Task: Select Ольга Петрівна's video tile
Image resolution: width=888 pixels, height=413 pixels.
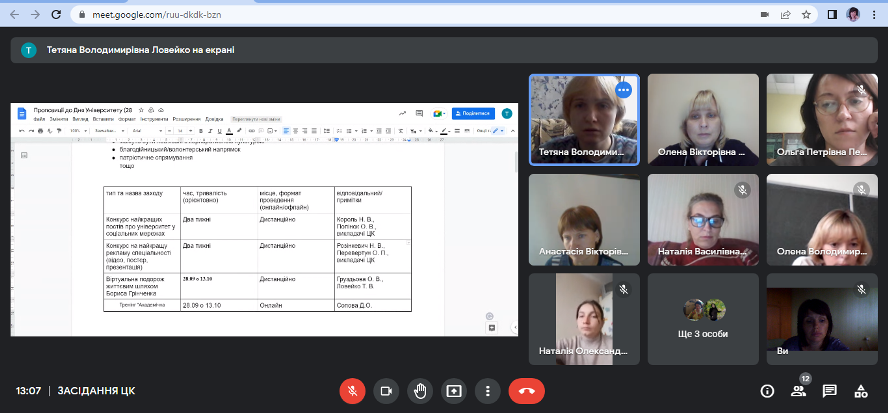Action: click(822, 120)
